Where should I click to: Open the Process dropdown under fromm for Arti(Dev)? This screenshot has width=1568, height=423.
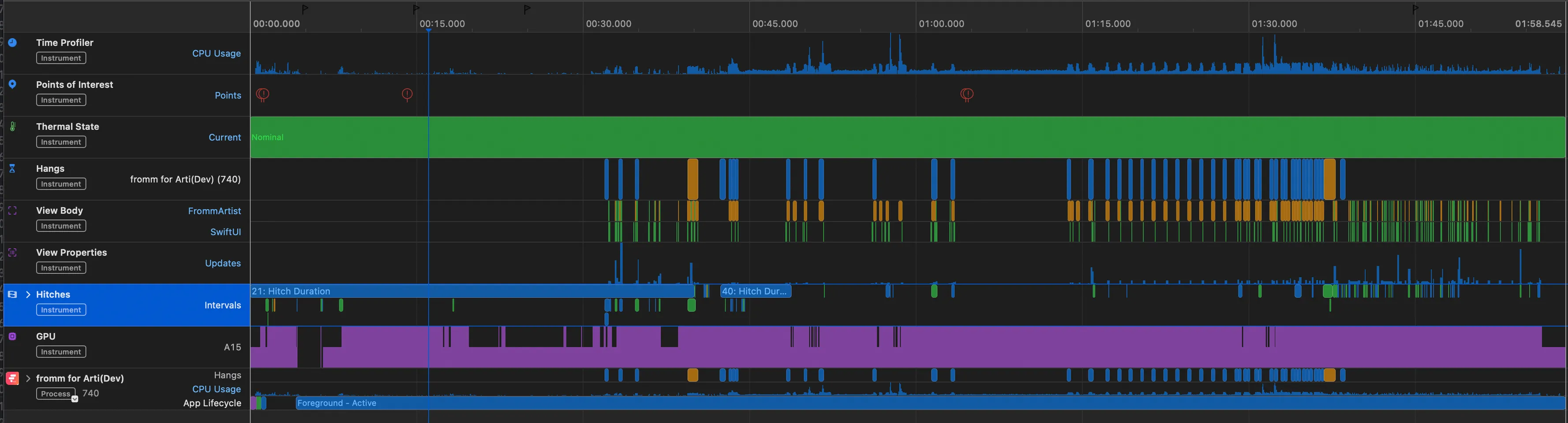click(x=75, y=399)
